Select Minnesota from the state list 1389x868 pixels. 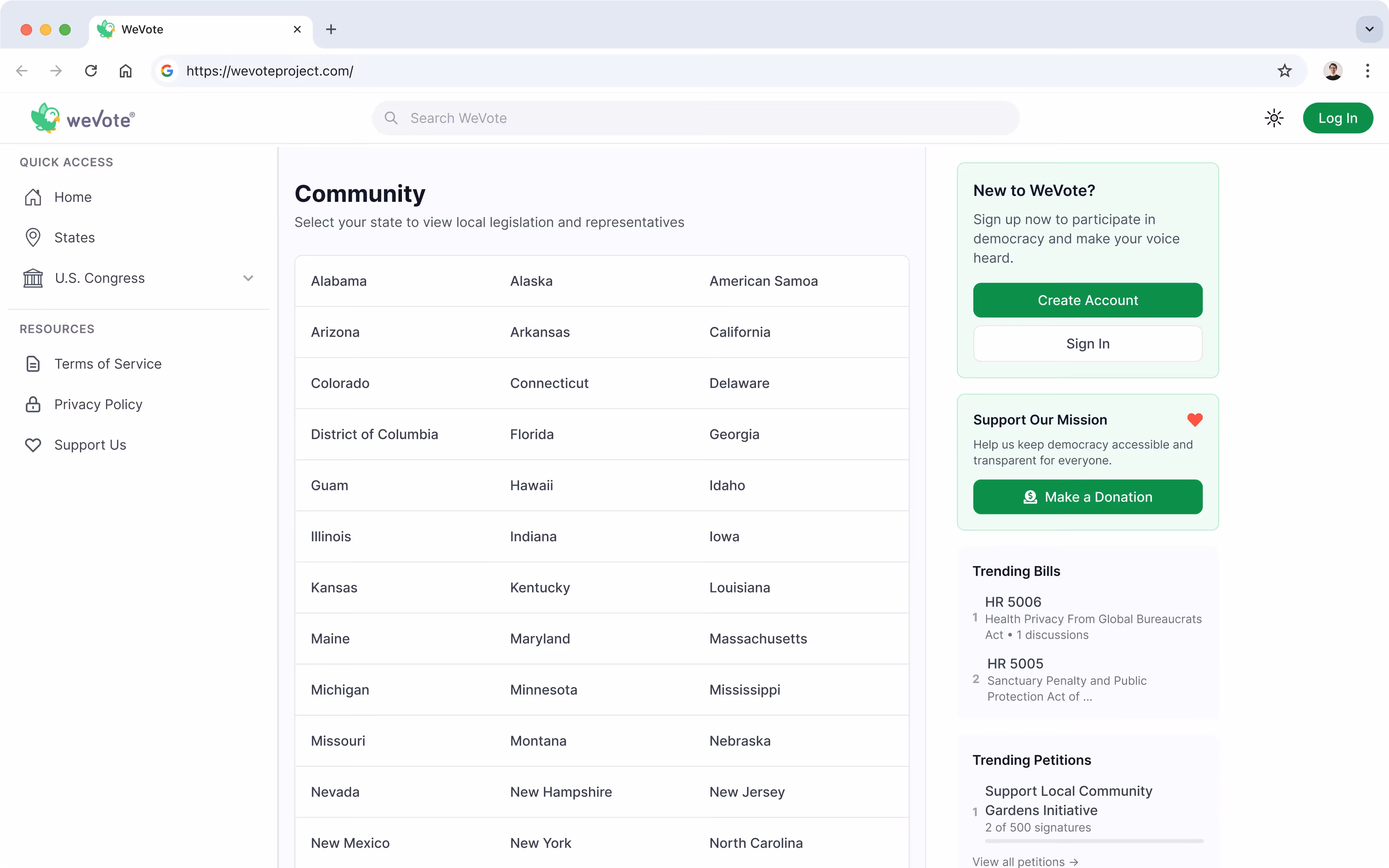(543, 690)
